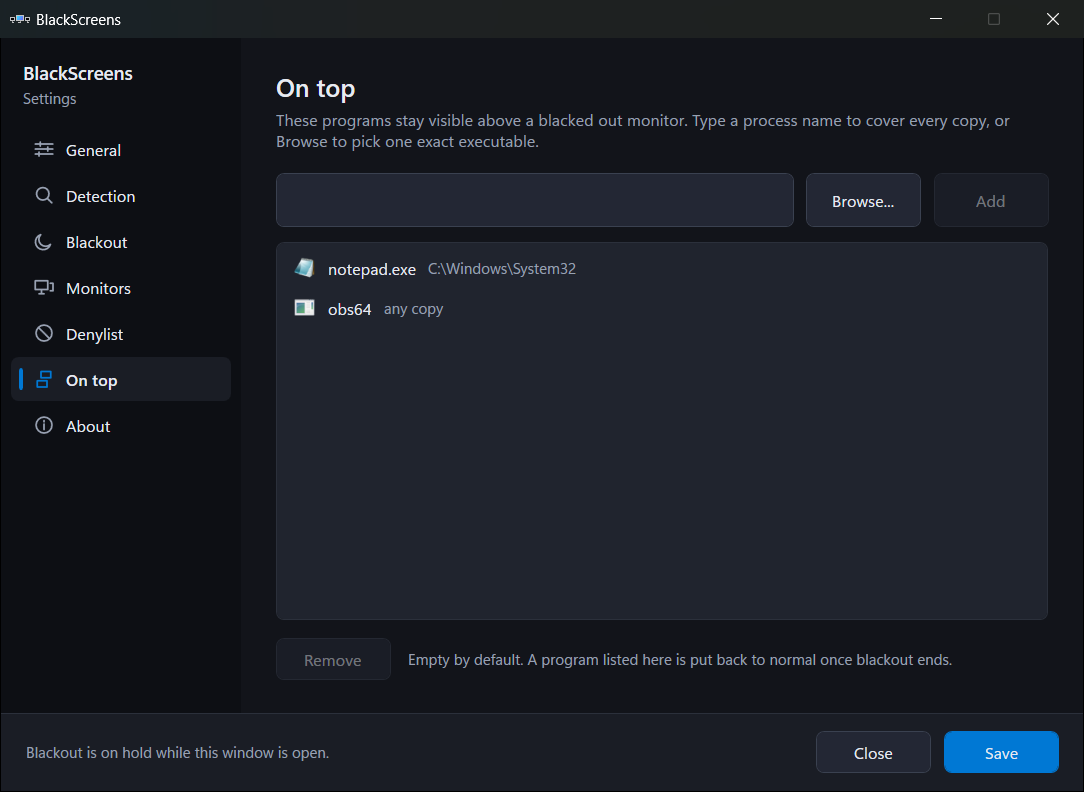This screenshot has height=792, width=1084.
Task: Click the Blackout moon icon
Action: coord(44,242)
